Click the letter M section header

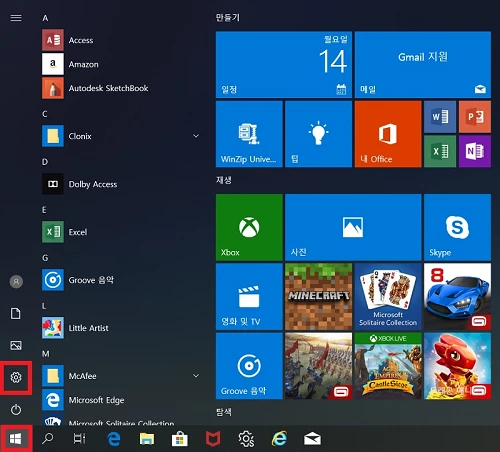(46, 354)
